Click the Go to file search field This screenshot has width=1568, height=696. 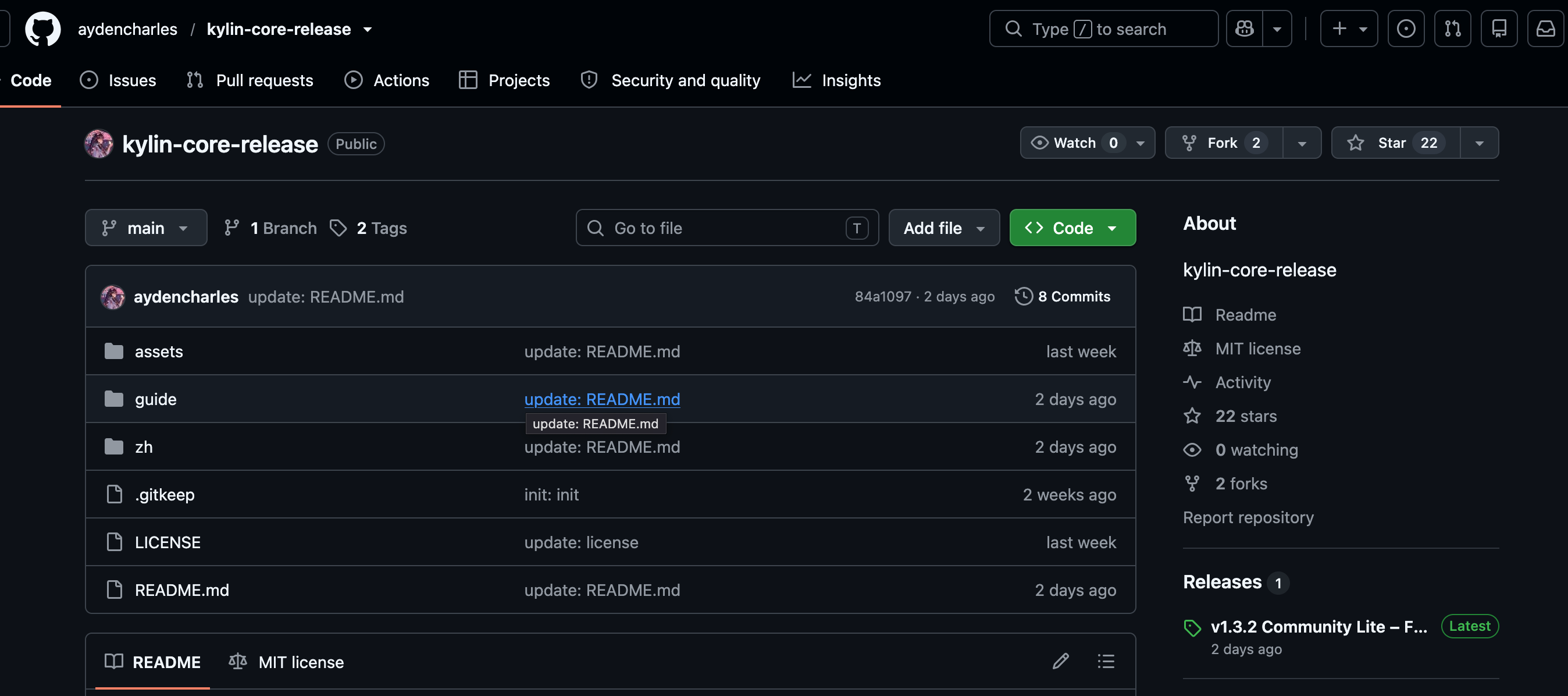[x=727, y=228]
